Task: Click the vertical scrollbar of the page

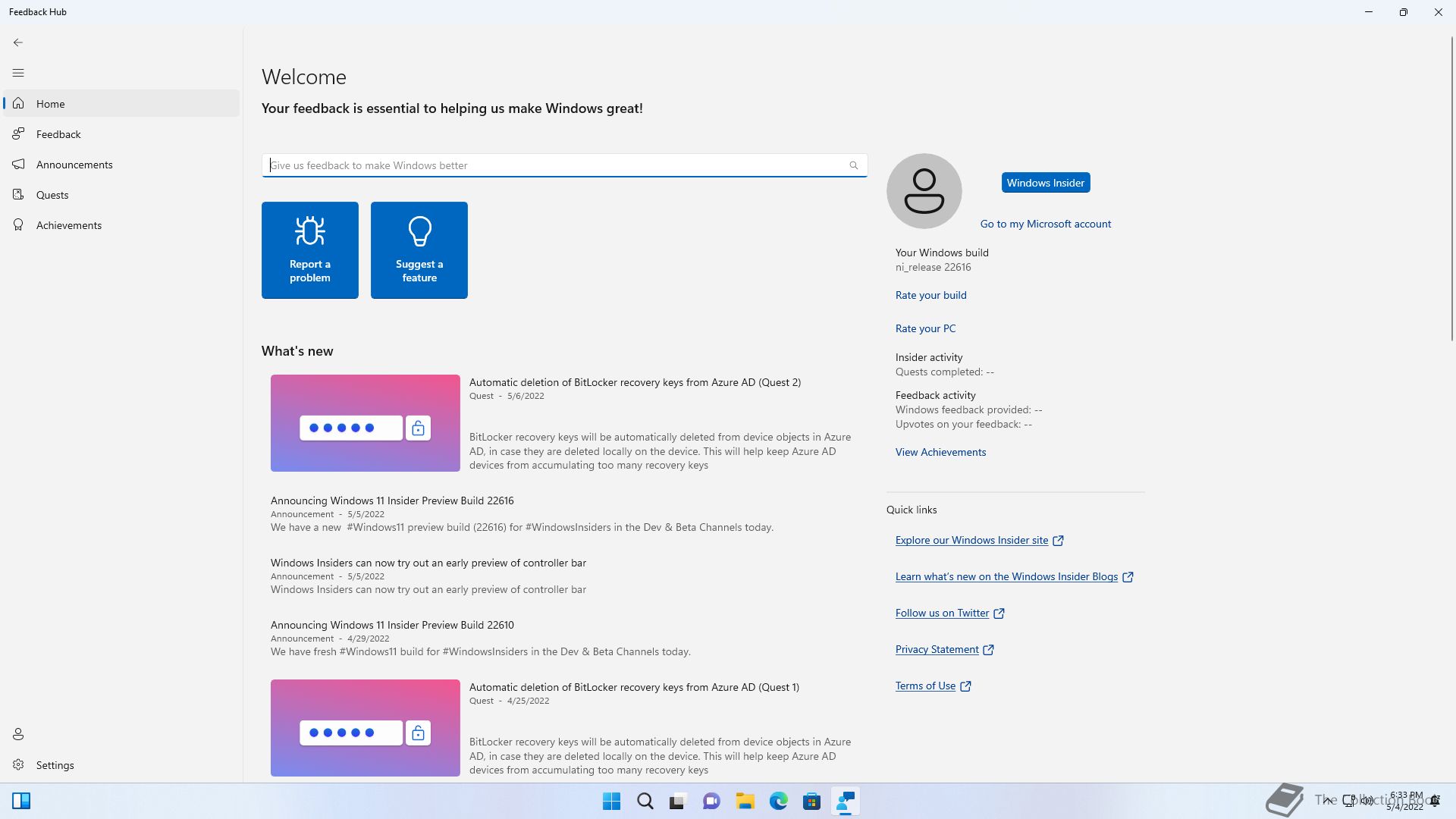Action: coord(1452,188)
